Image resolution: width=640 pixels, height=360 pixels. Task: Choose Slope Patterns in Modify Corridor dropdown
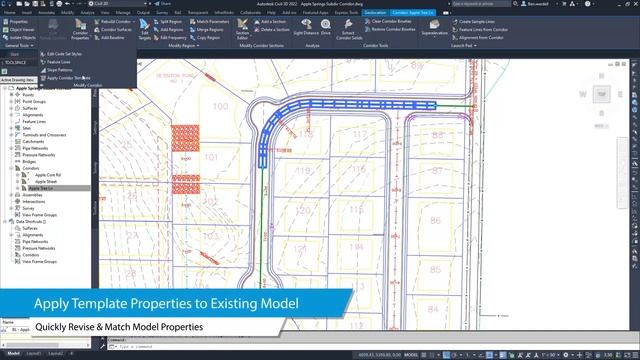pos(56,70)
